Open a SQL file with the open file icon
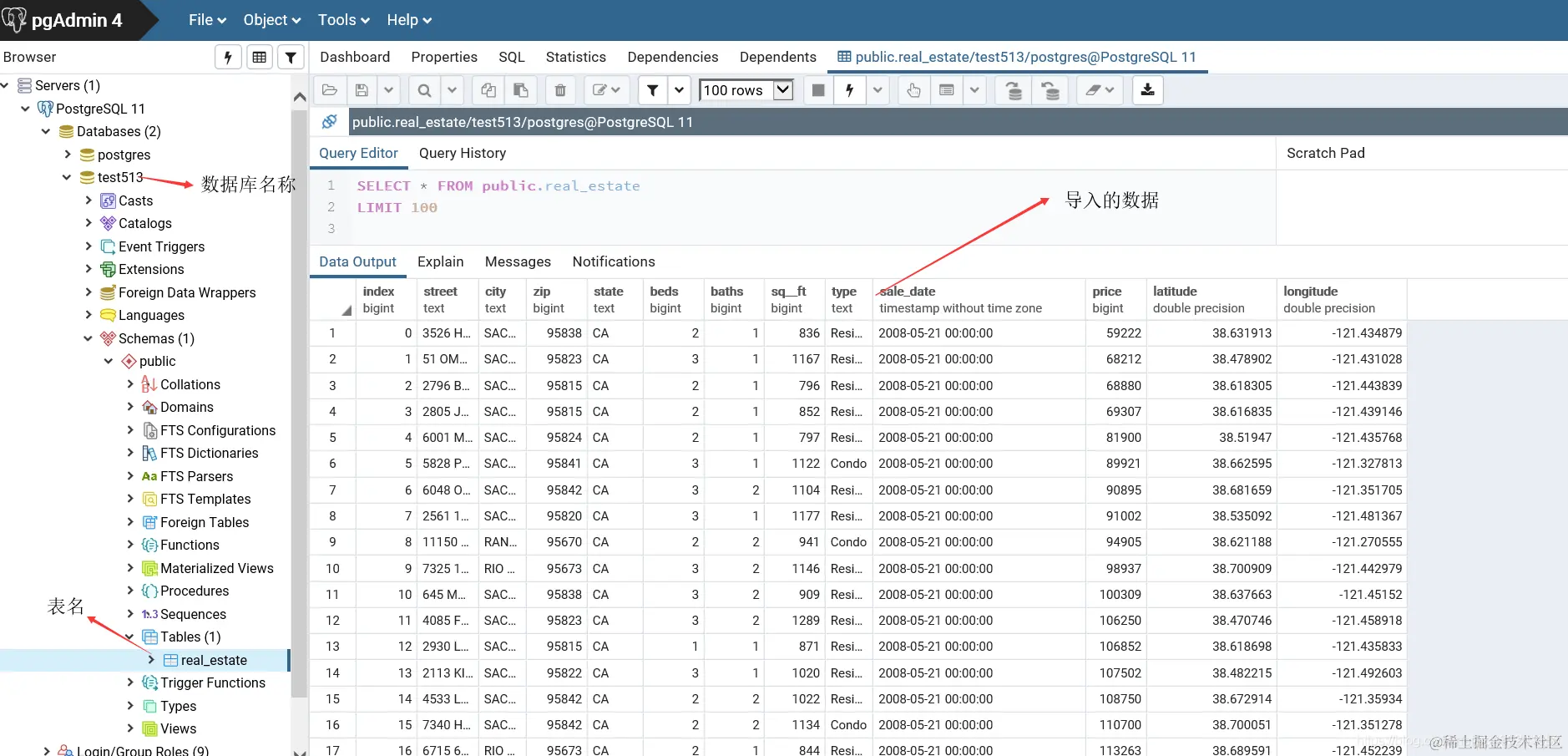Viewport: 1568px width, 756px height. [x=330, y=90]
